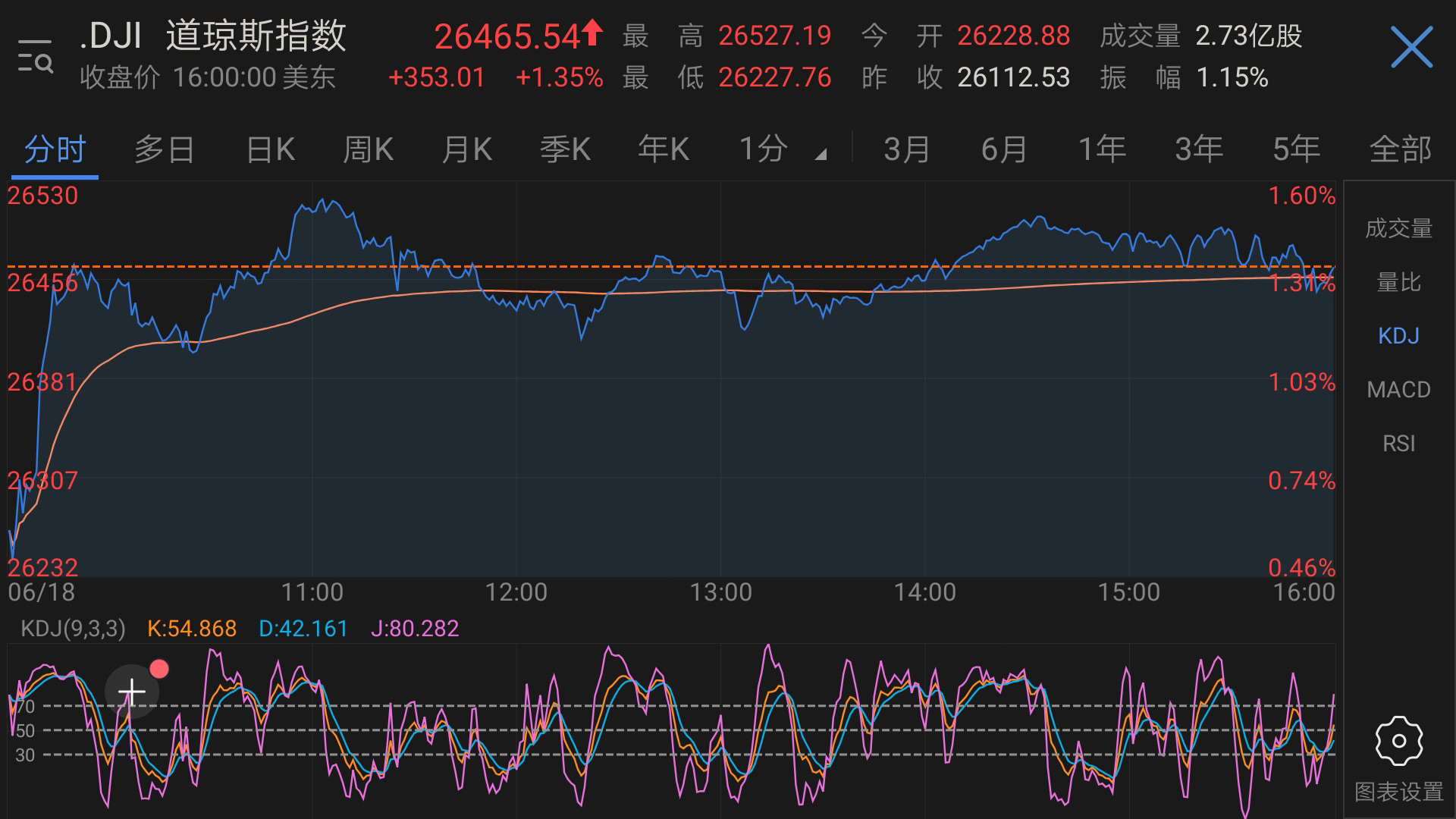Viewport: 1456px width, 819px height.
Task: Select the 月K chart tab
Action: coord(466,149)
